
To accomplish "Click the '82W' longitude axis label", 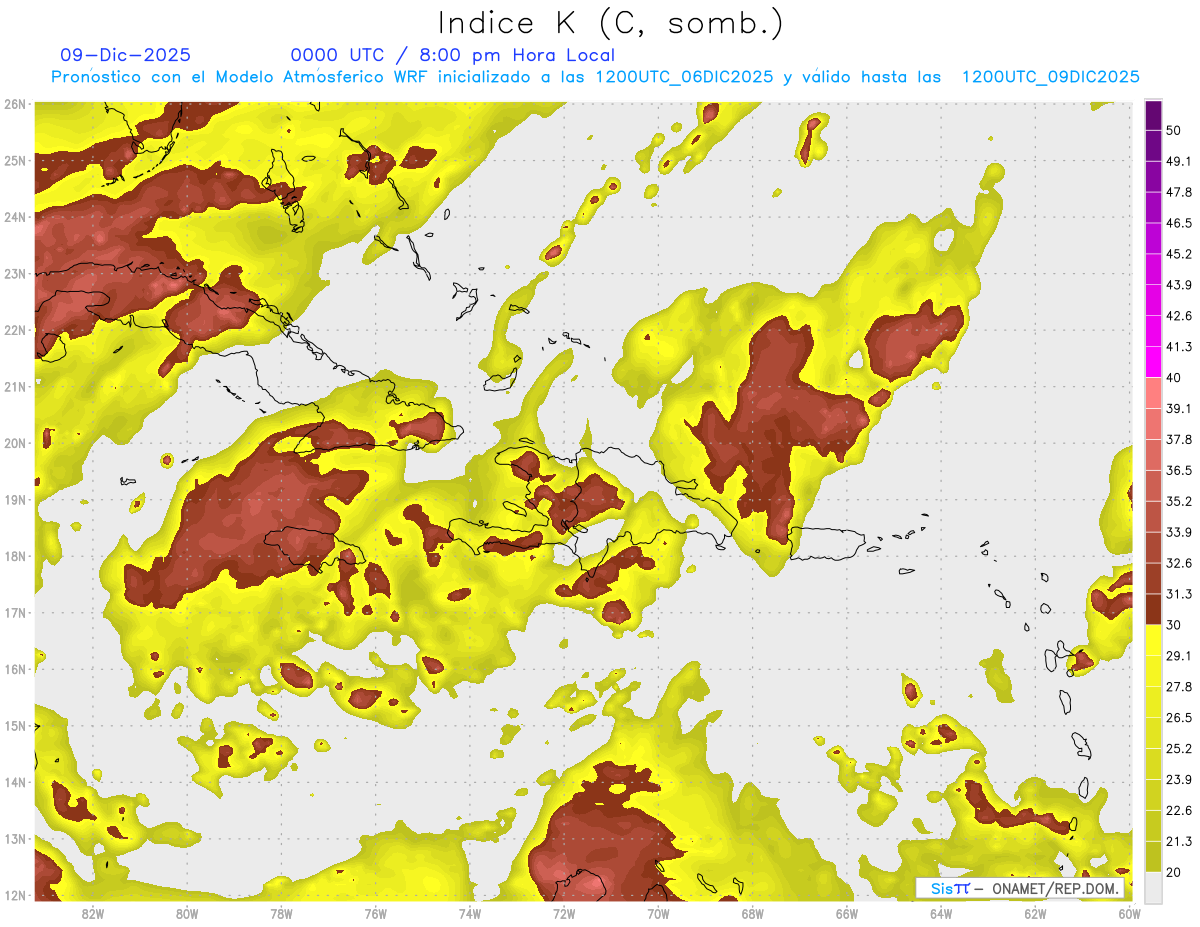I will click(x=93, y=913).
